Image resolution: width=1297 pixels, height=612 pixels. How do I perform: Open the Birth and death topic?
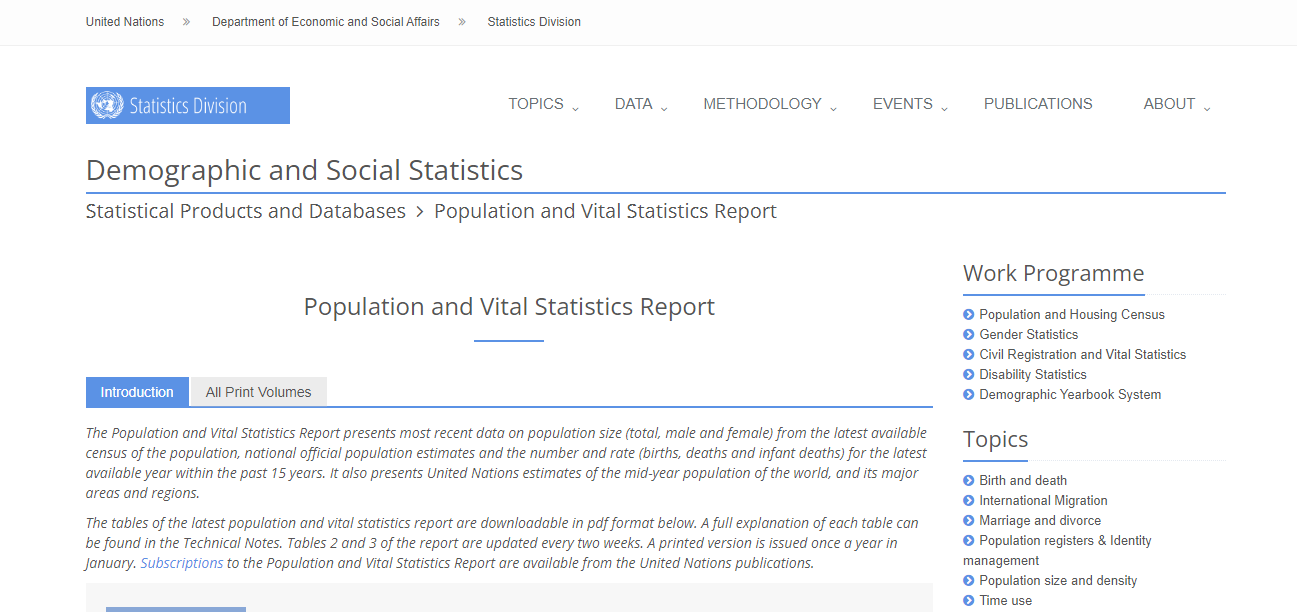(1023, 480)
